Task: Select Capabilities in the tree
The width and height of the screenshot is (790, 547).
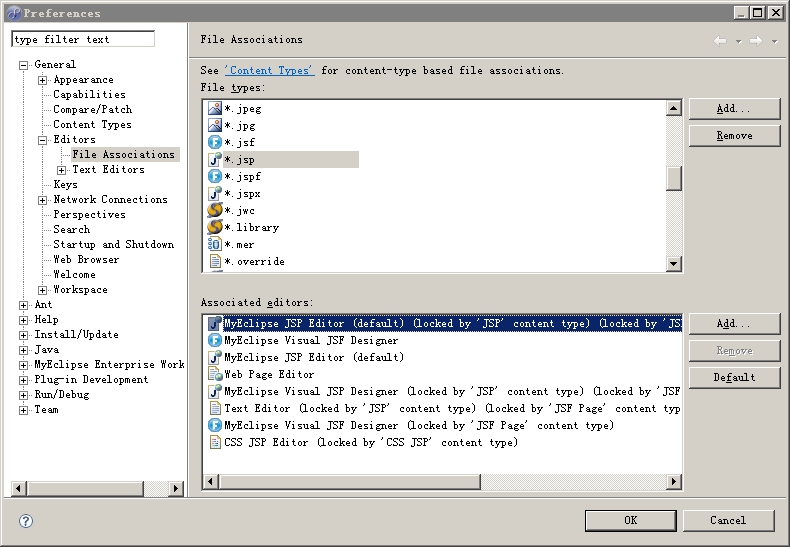Action: click(89, 95)
